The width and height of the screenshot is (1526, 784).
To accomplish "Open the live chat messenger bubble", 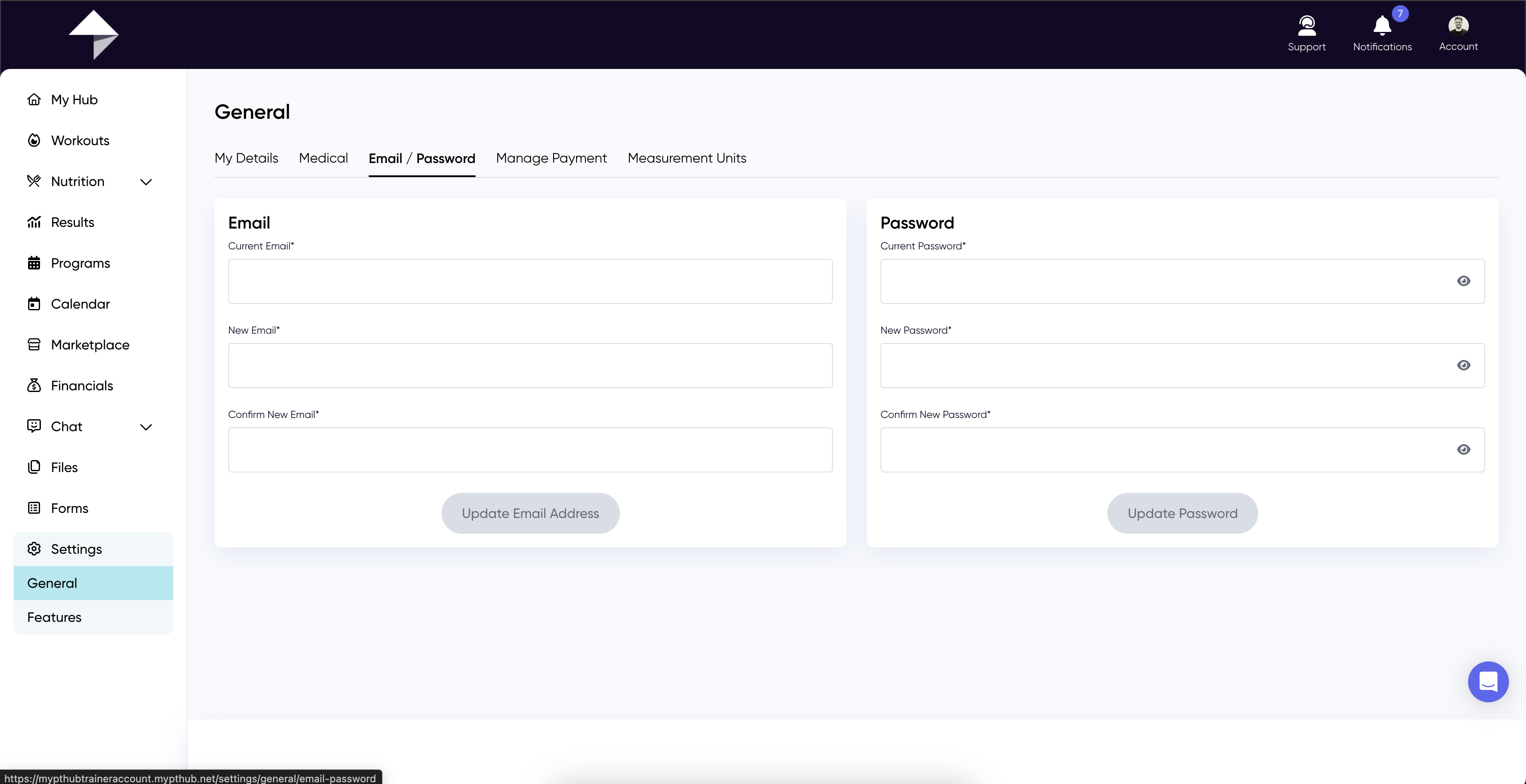I will coord(1488,681).
